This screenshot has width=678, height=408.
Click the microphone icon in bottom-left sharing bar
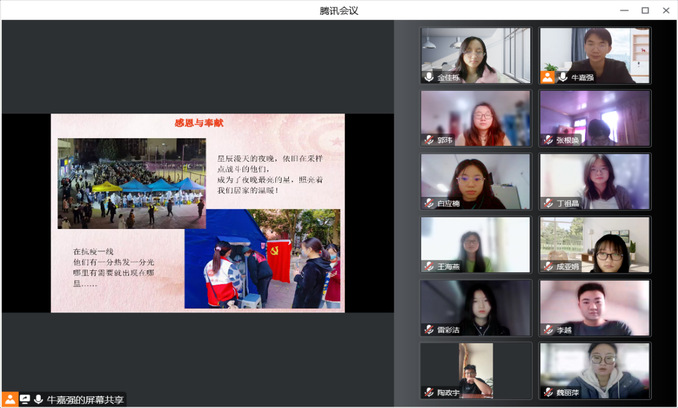click(38, 399)
